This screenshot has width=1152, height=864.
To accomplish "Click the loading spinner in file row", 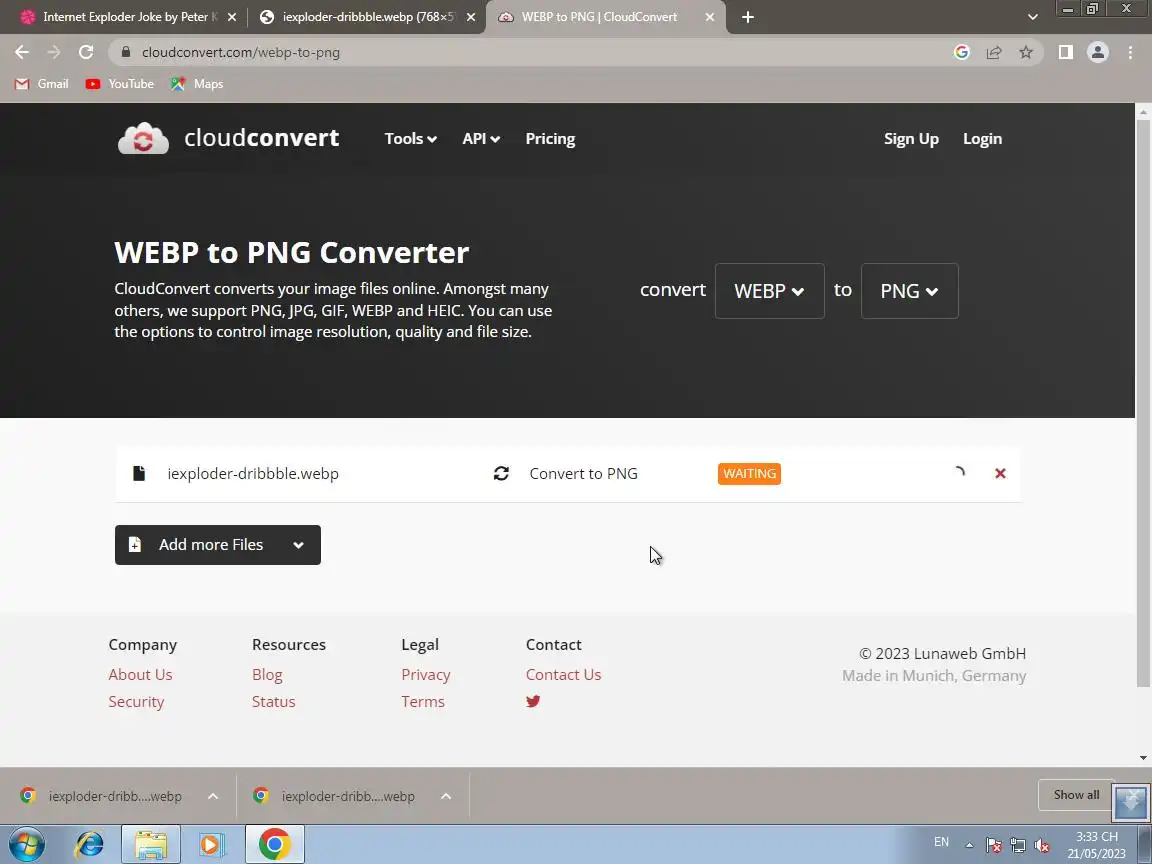I will [958, 473].
